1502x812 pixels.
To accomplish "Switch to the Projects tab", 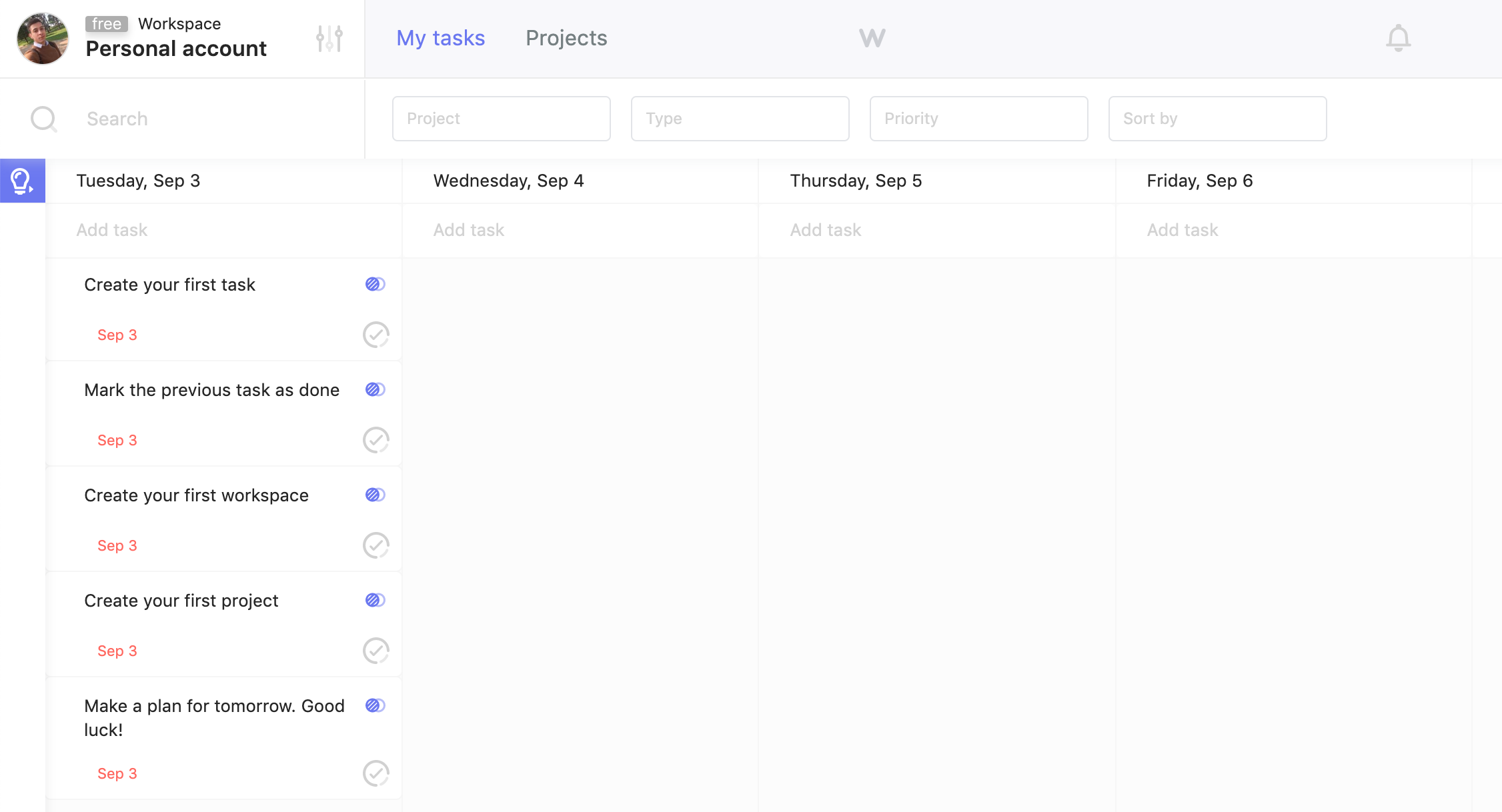I will tap(566, 38).
